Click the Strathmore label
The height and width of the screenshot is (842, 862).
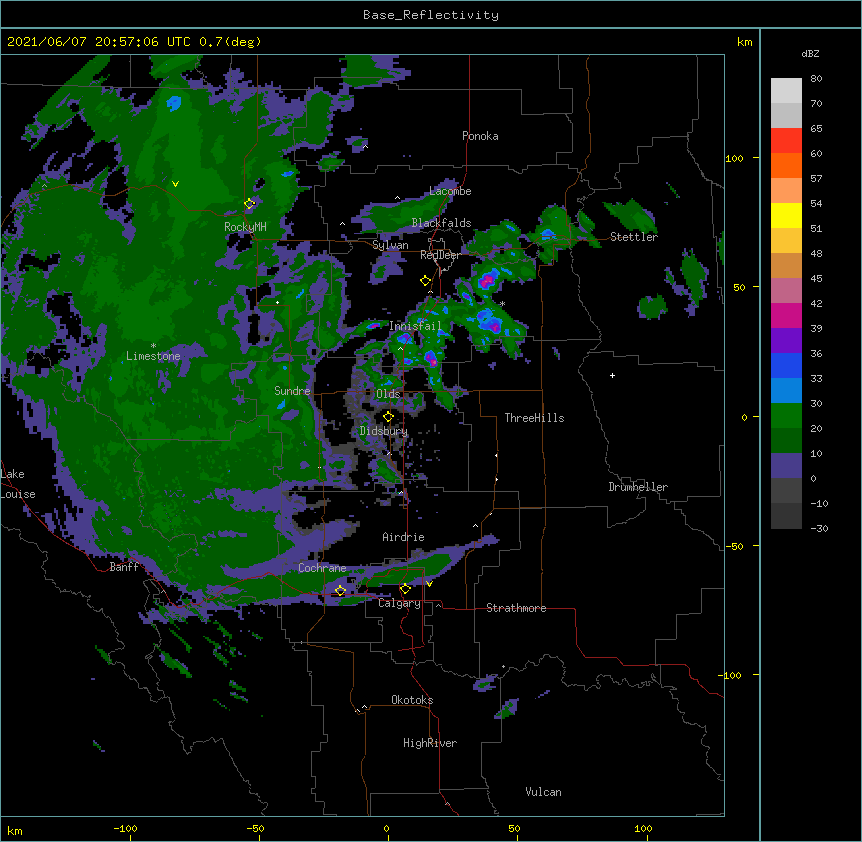coord(516,608)
